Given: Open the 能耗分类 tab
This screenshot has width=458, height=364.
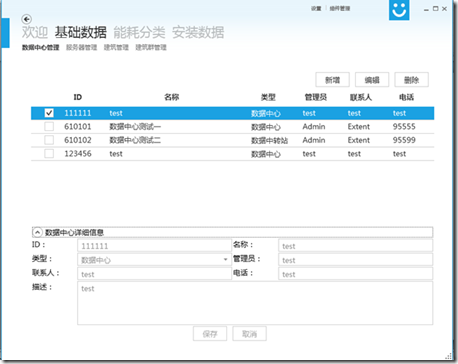Looking at the screenshot, I should click(x=139, y=32).
